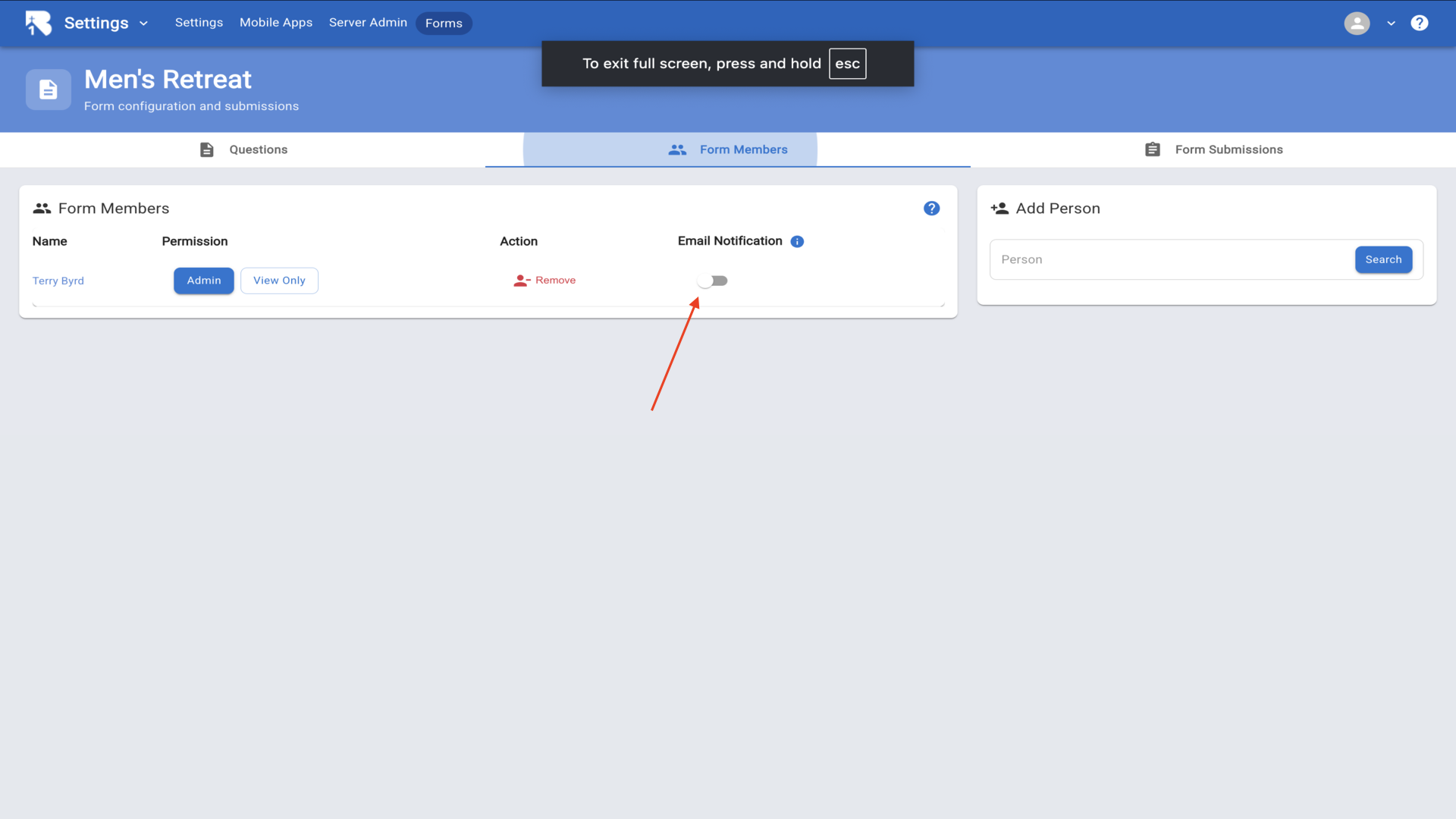Open the Questions tab

[x=243, y=149]
